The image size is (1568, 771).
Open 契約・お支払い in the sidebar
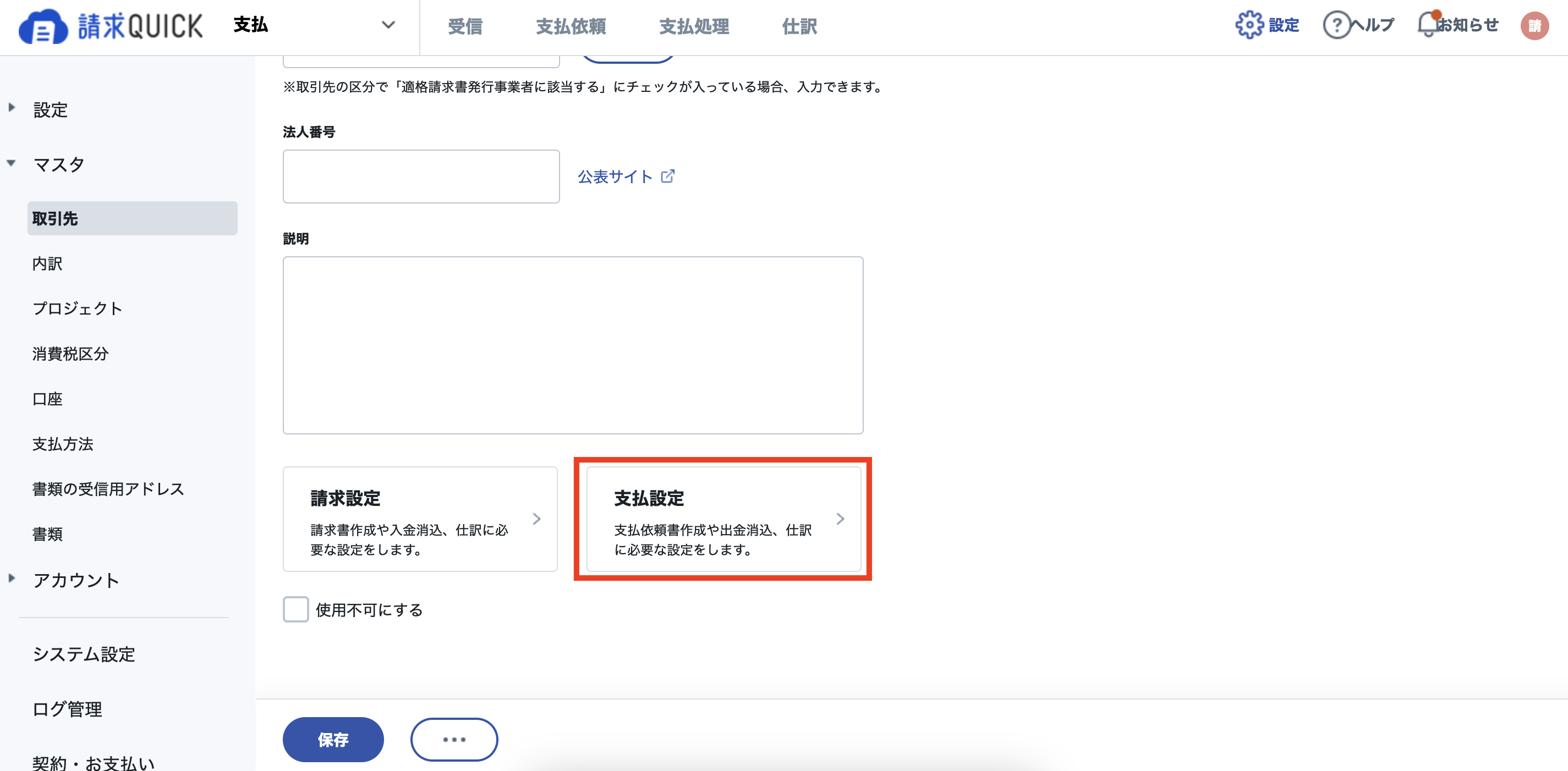pos(93,763)
